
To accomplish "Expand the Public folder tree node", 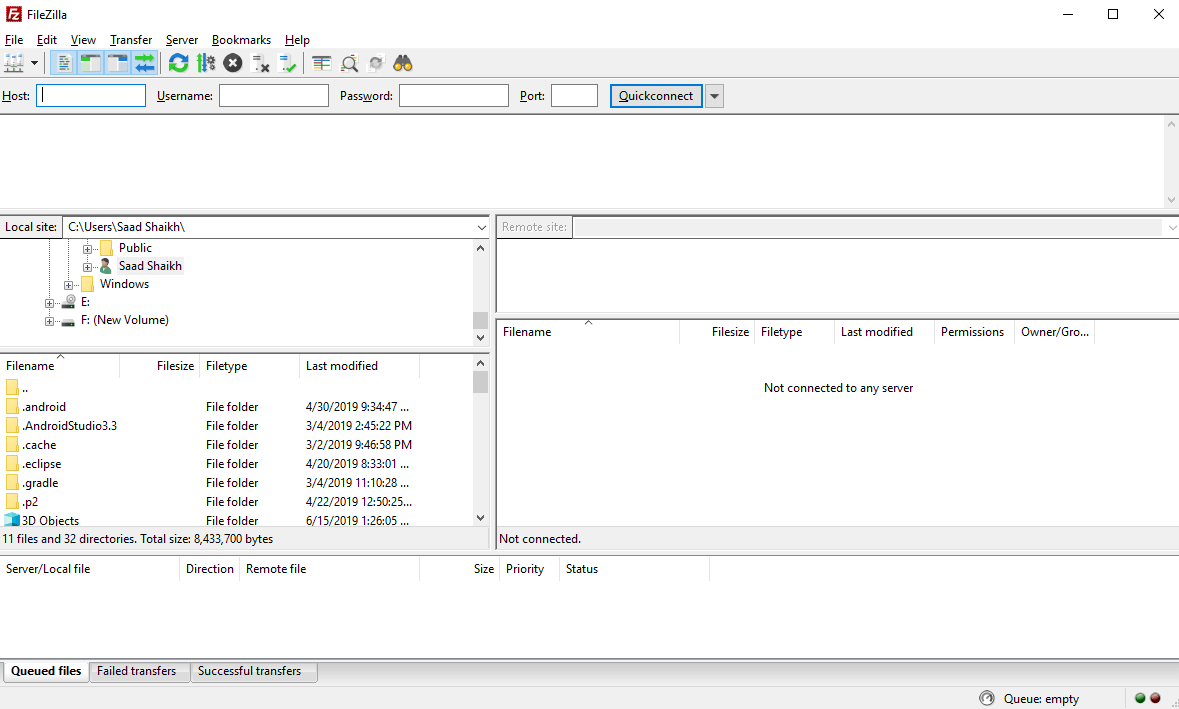I will point(87,249).
